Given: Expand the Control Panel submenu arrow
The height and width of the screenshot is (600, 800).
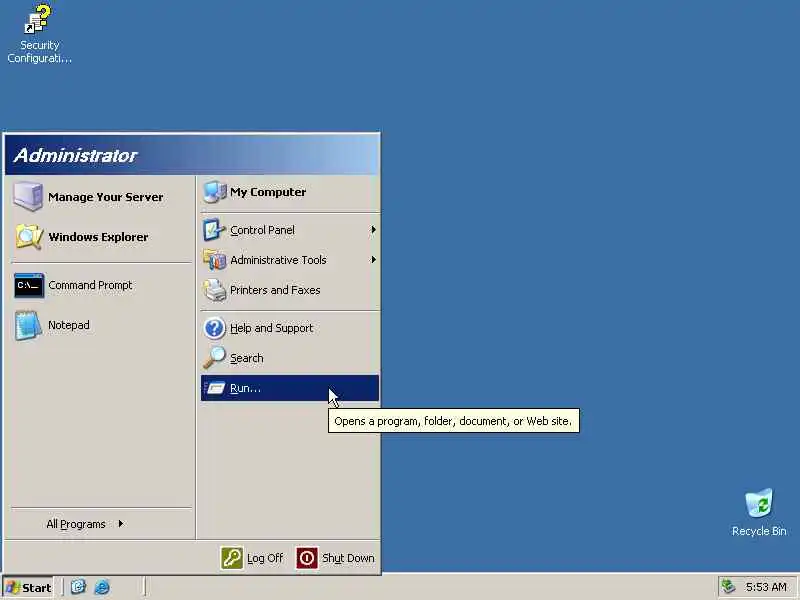Looking at the screenshot, I should pyautogui.click(x=373, y=230).
